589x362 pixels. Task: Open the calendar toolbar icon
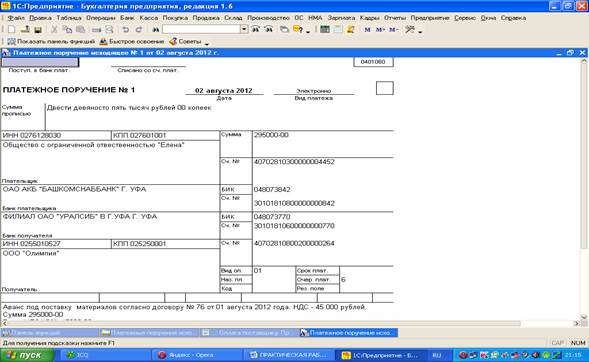point(338,29)
